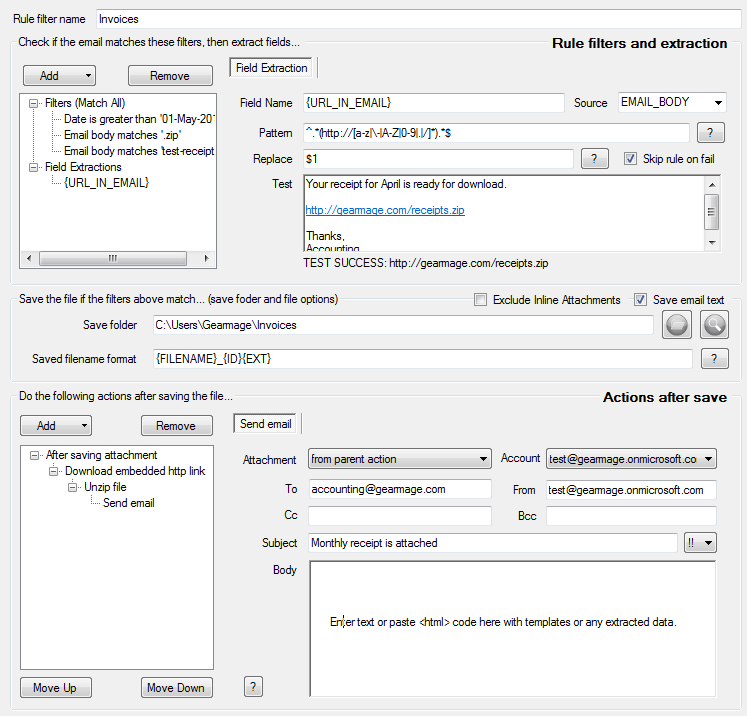Click the gearmage.com receipts.zip link

point(384,211)
